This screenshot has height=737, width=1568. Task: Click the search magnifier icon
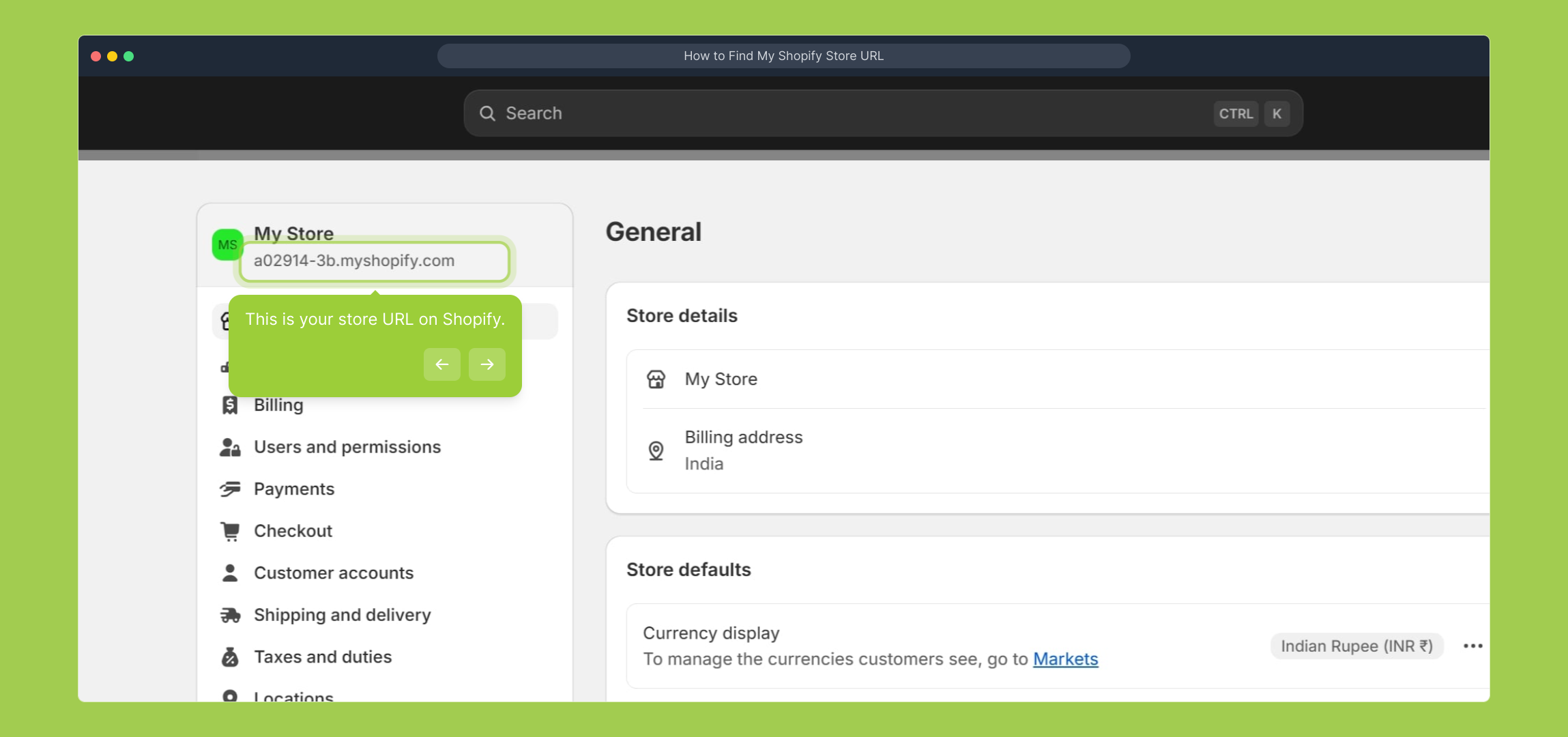[487, 113]
